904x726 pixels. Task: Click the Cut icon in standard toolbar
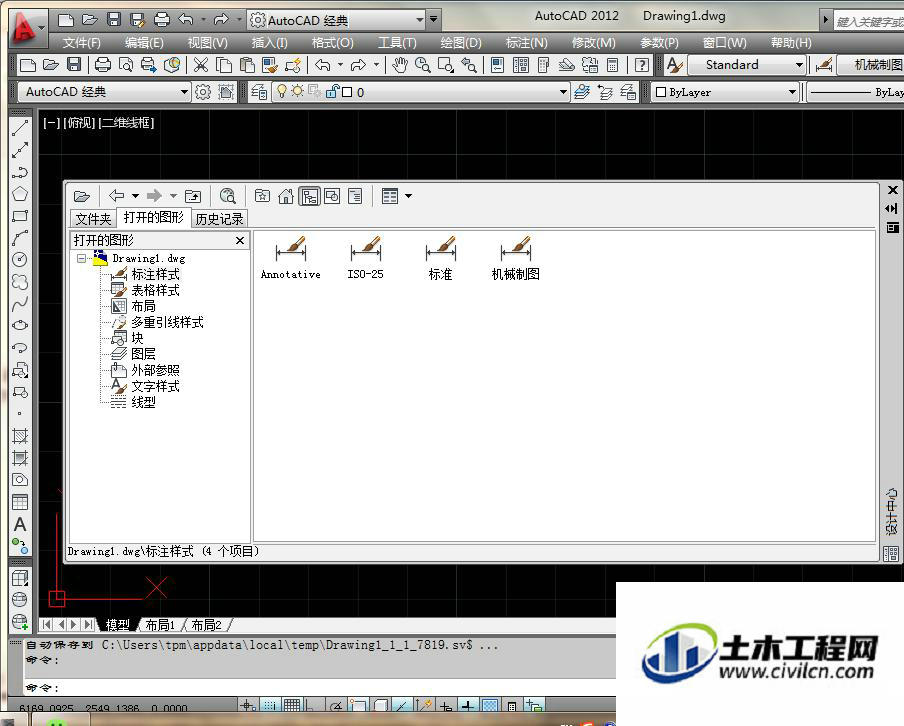tap(201, 65)
